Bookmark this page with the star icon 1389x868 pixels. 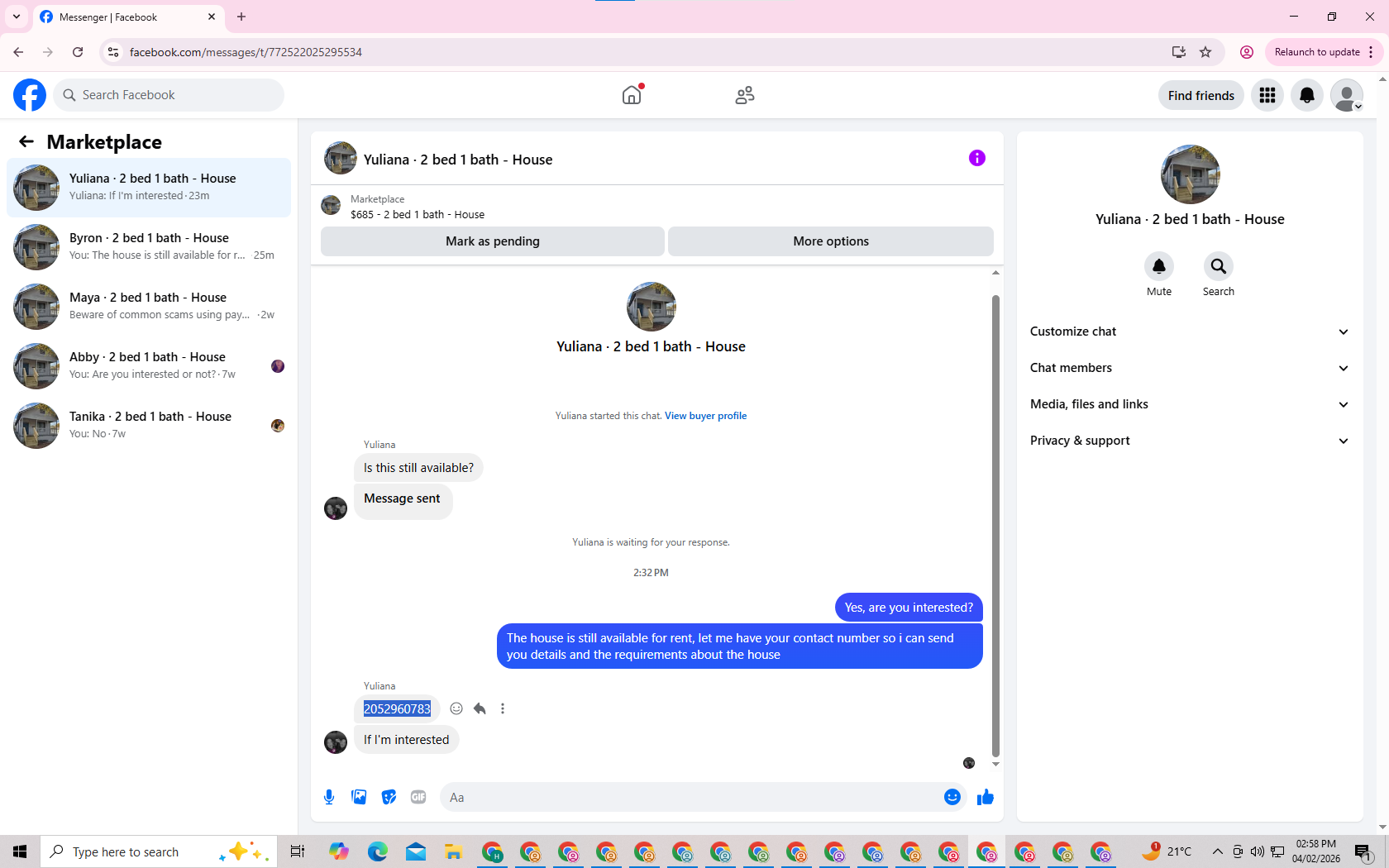click(x=1205, y=52)
